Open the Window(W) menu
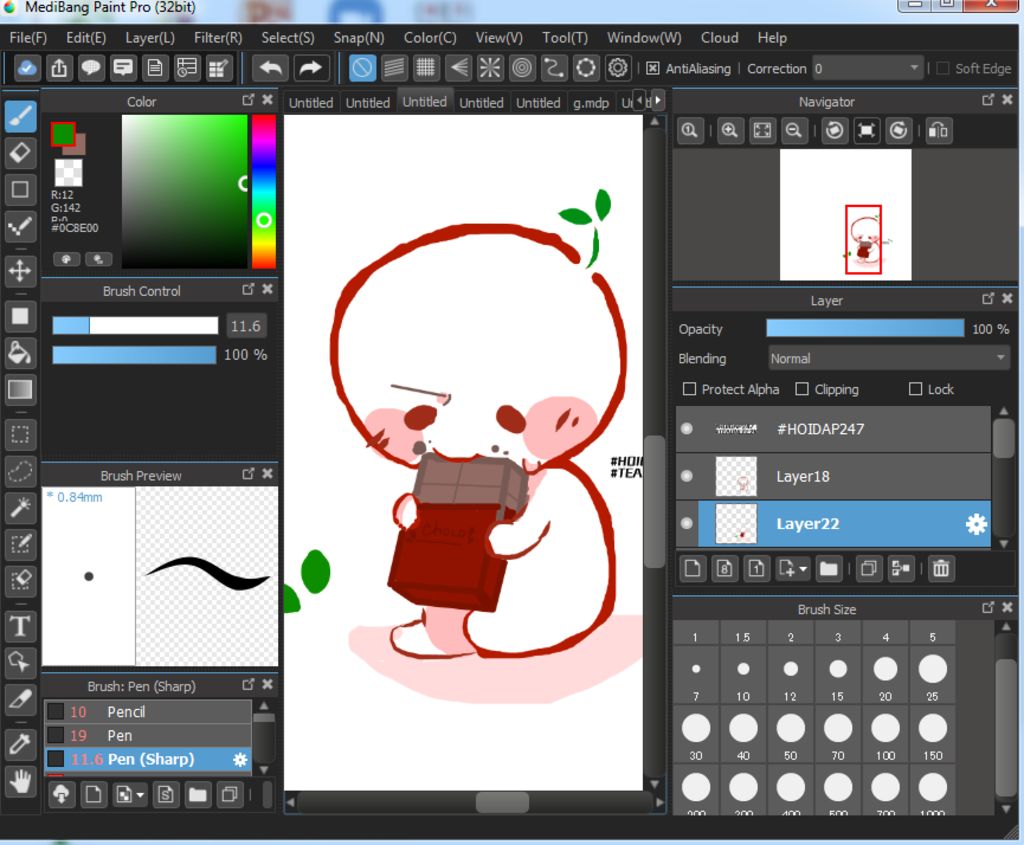This screenshot has height=845, width=1024. point(644,38)
